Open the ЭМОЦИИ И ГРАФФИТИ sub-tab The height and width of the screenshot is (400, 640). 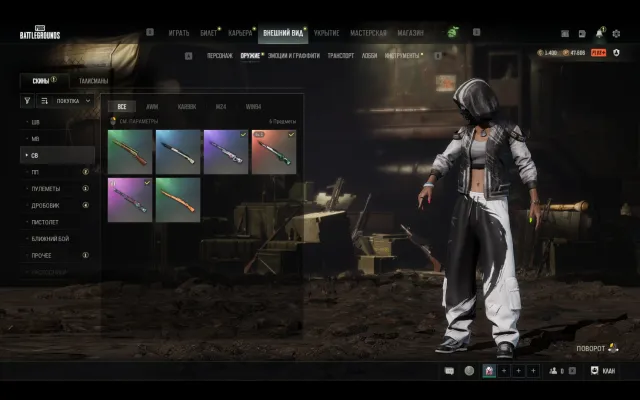(x=294, y=56)
